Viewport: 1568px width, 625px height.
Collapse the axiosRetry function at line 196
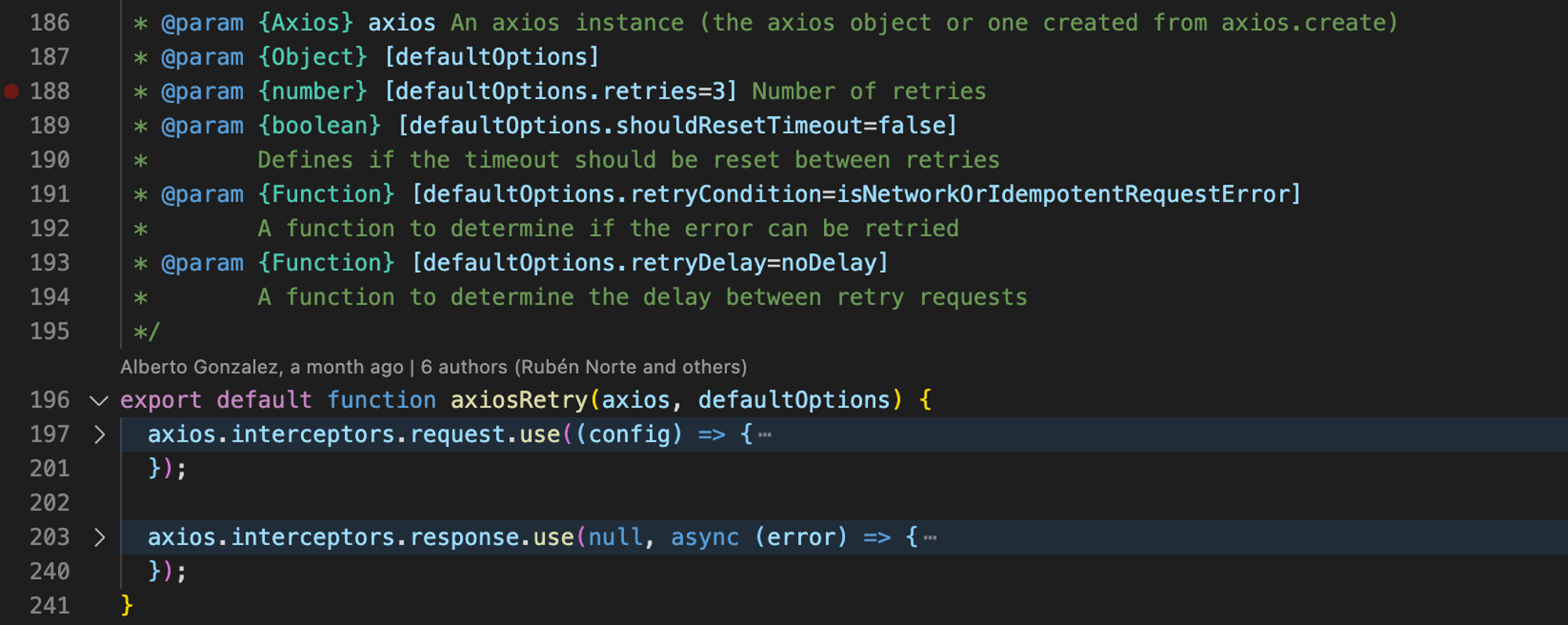99,401
